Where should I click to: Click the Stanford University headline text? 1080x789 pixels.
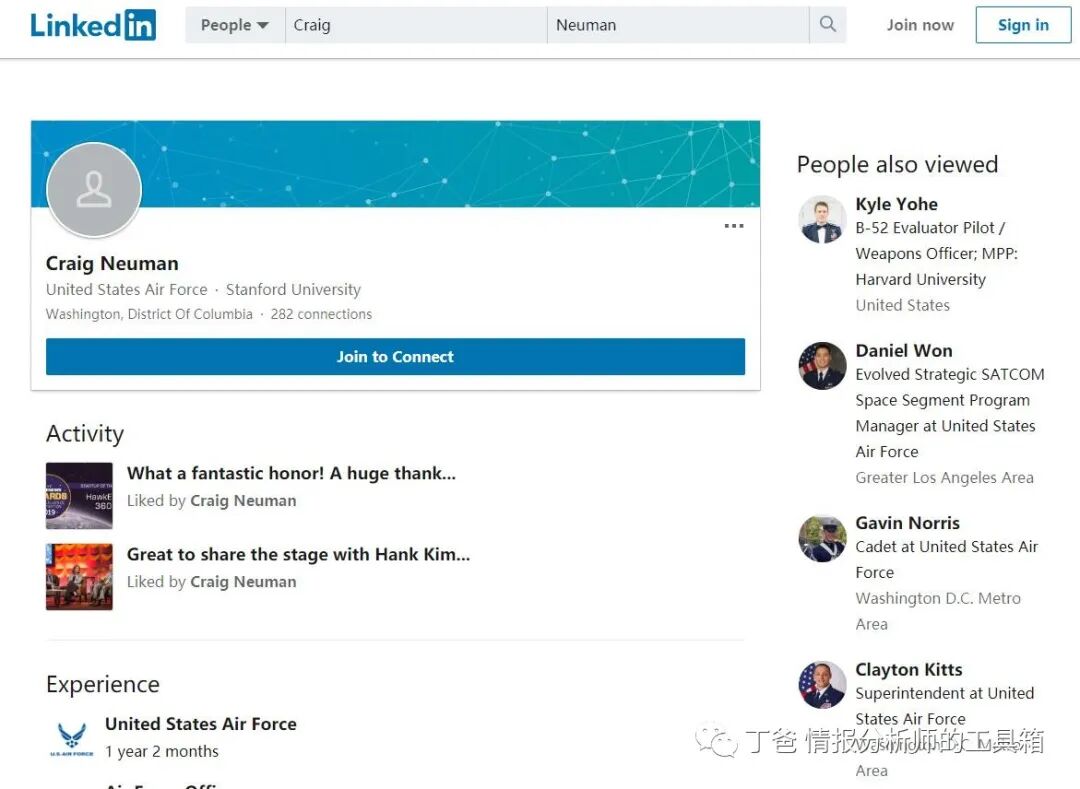[x=293, y=290]
